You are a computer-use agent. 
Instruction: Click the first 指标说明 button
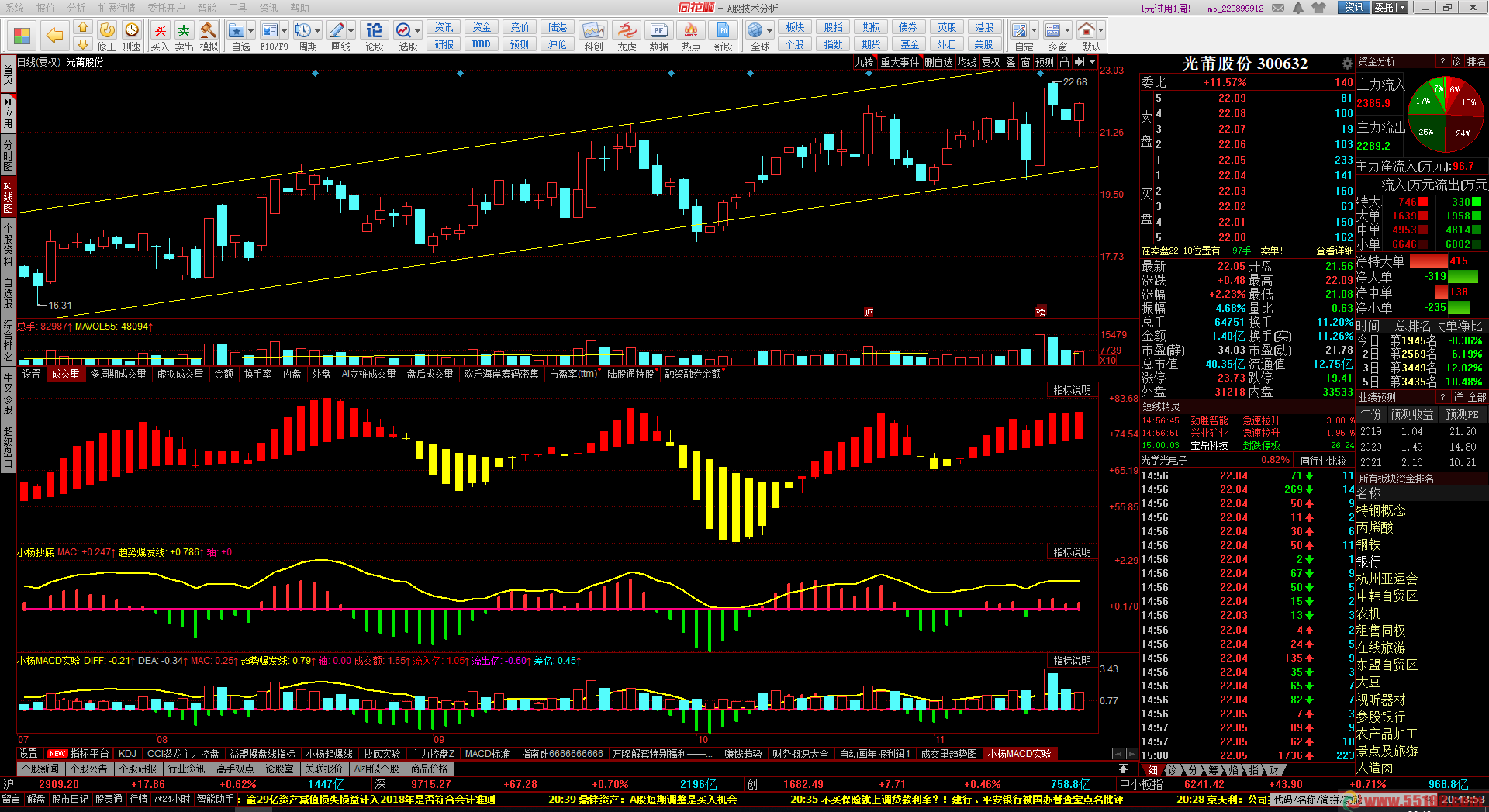click(x=1072, y=390)
